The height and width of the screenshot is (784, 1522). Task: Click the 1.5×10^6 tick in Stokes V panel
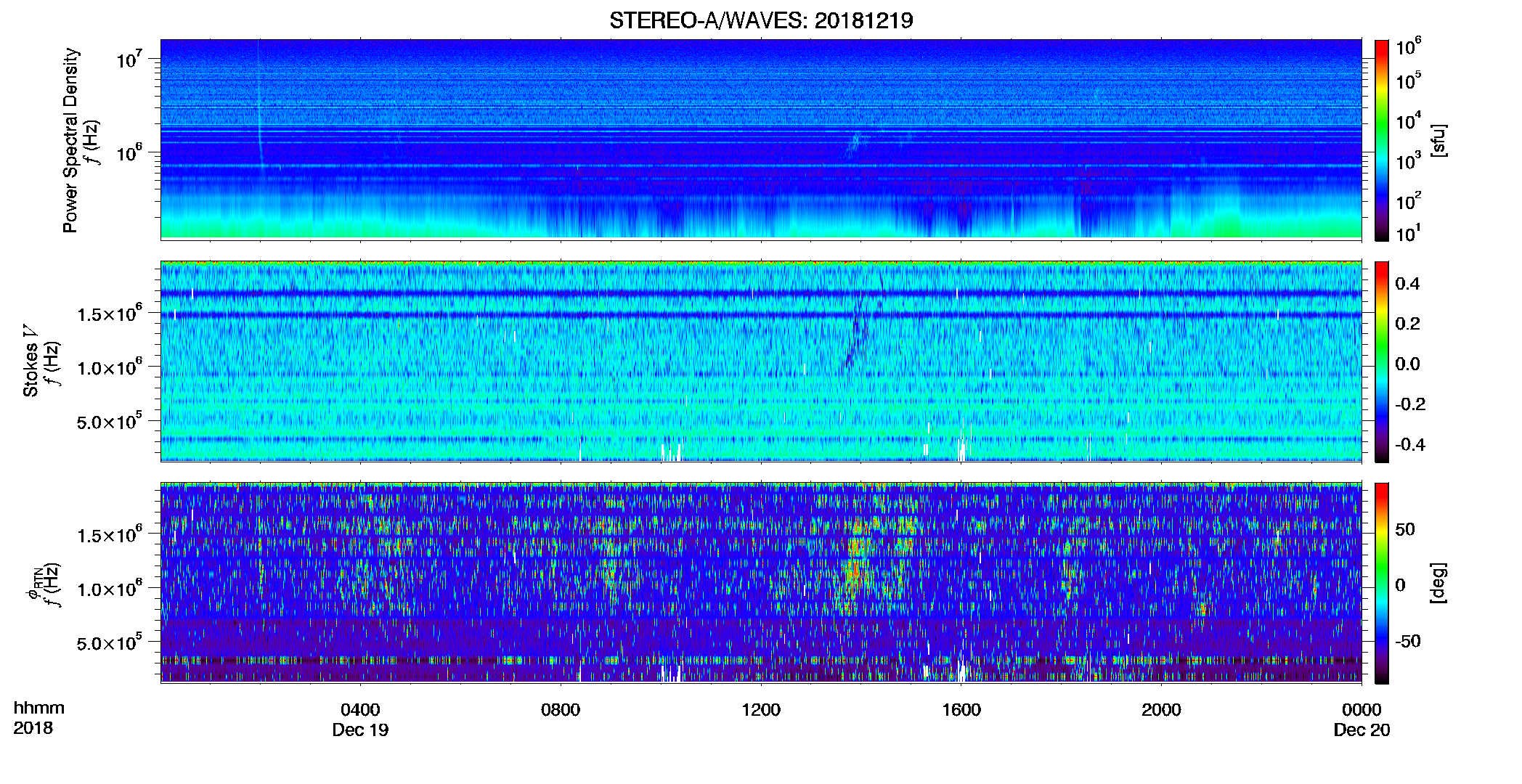(x=110, y=313)
